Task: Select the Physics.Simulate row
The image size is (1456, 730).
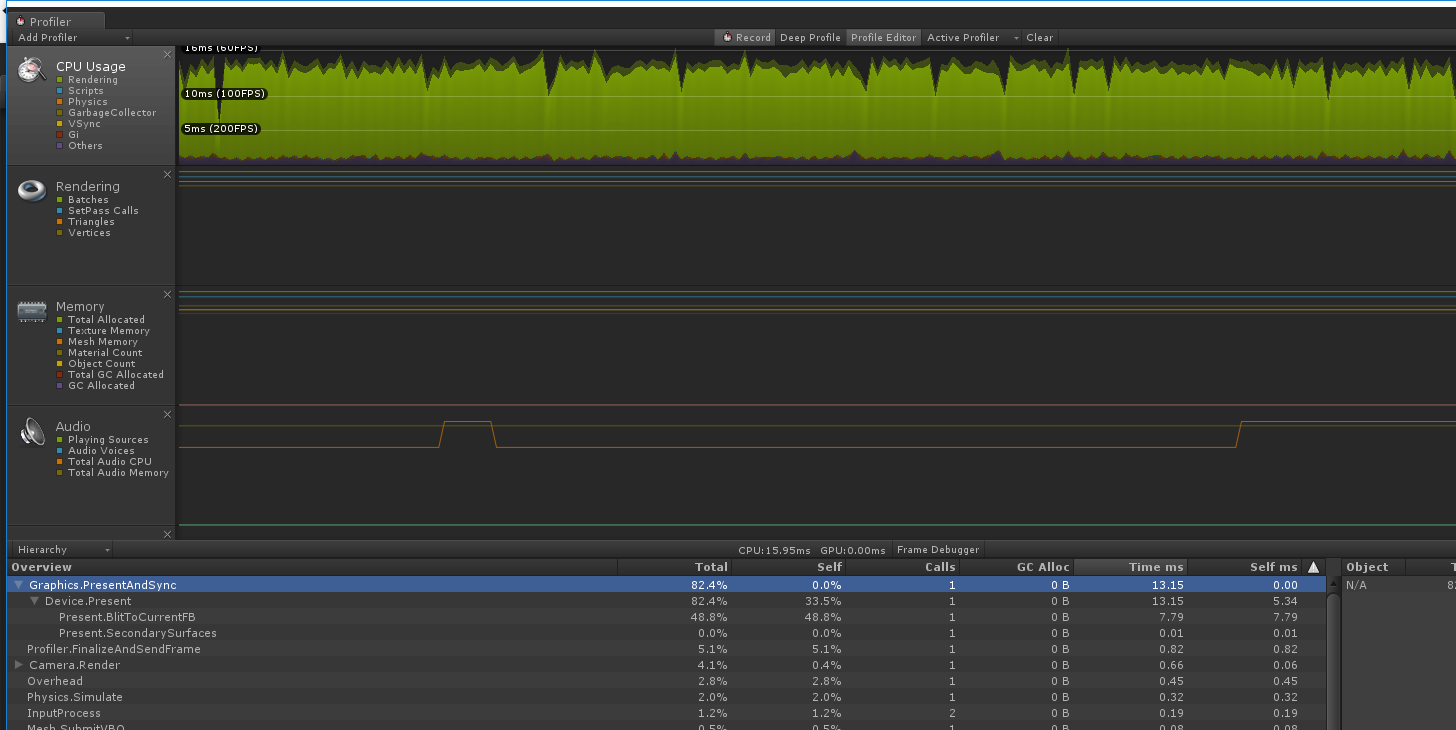Action: pyautogui.click(x=667, y=697)
